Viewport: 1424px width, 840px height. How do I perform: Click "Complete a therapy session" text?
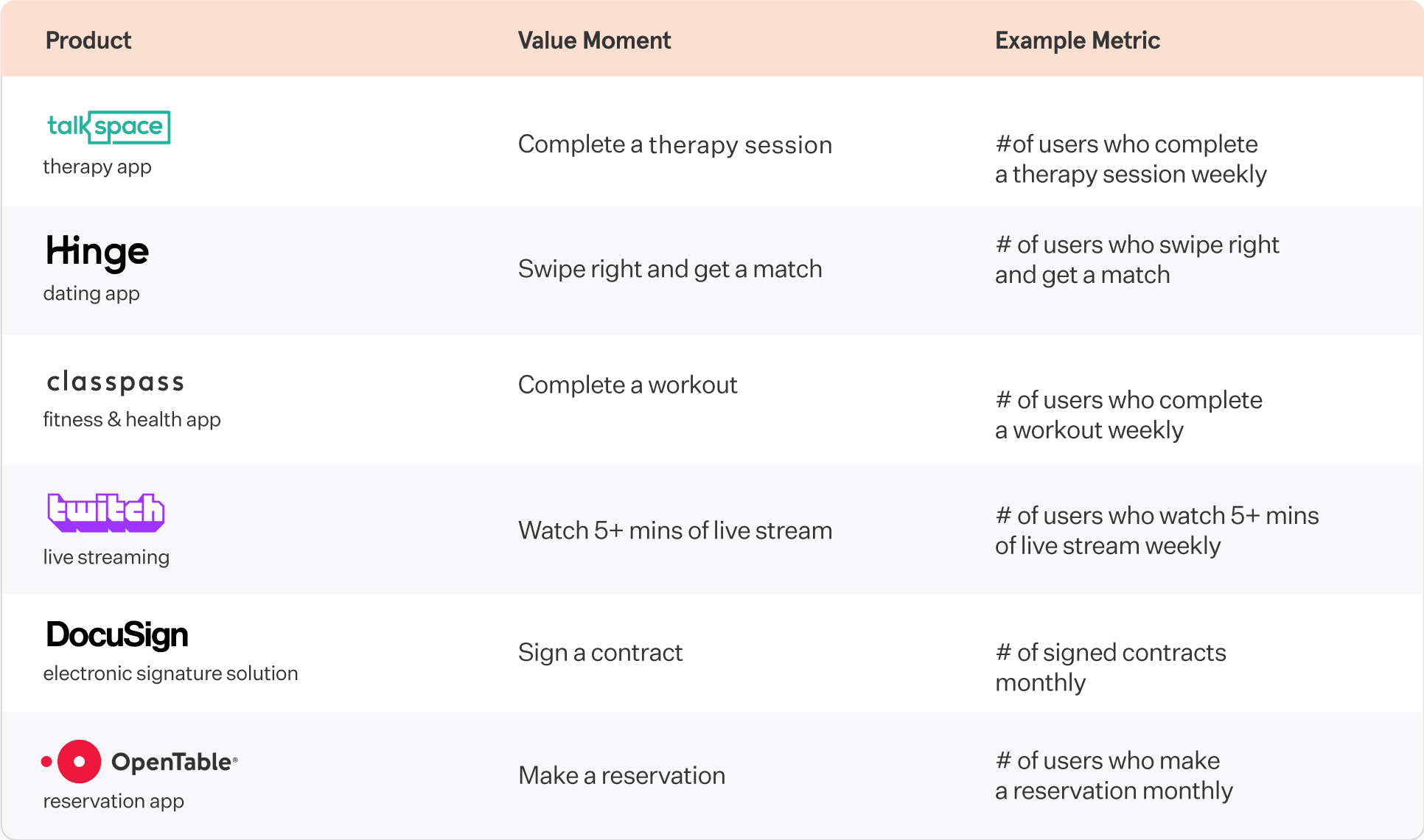[675, 144]
